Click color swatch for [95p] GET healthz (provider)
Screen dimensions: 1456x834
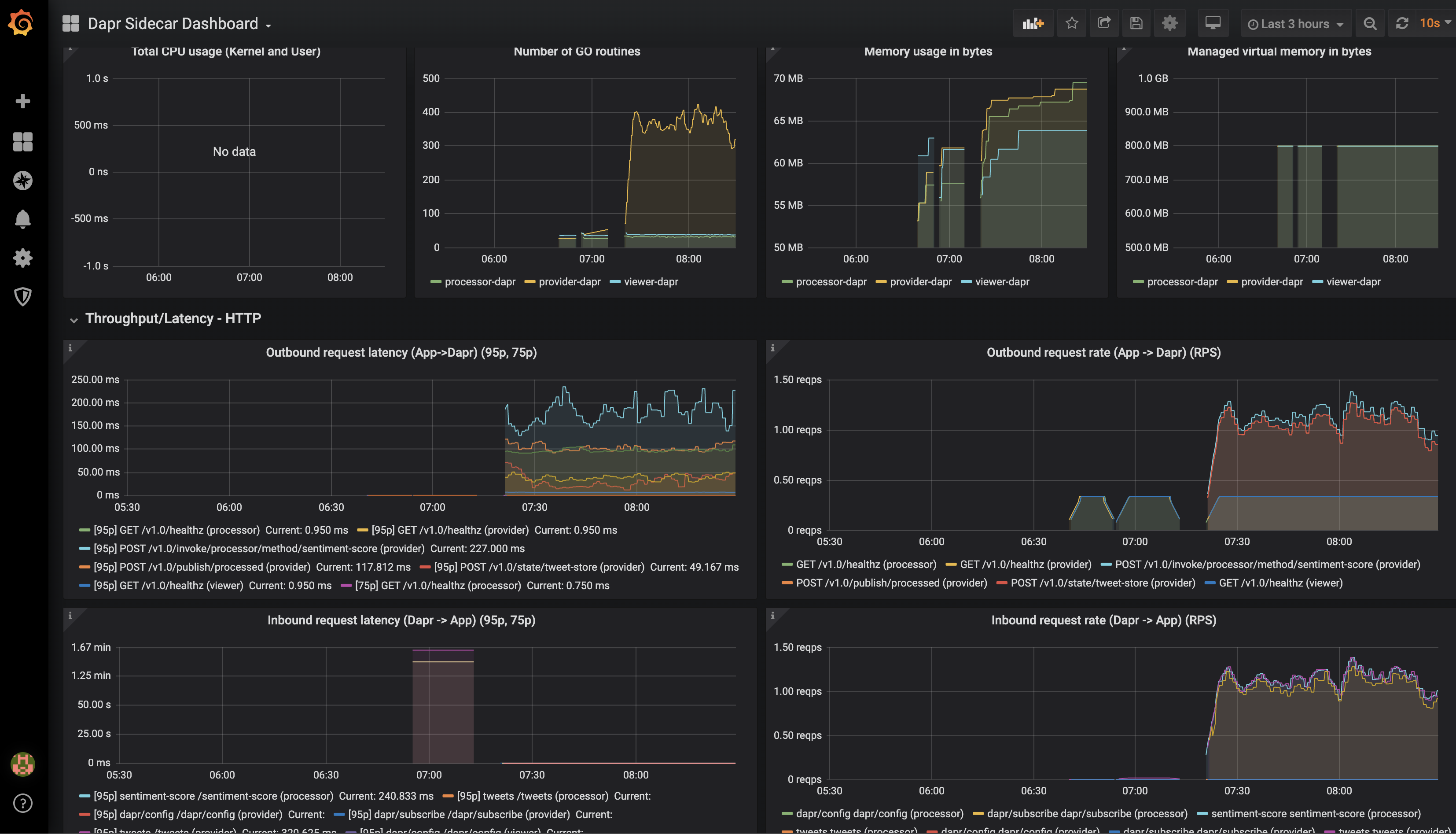click(x=362, y=531)
